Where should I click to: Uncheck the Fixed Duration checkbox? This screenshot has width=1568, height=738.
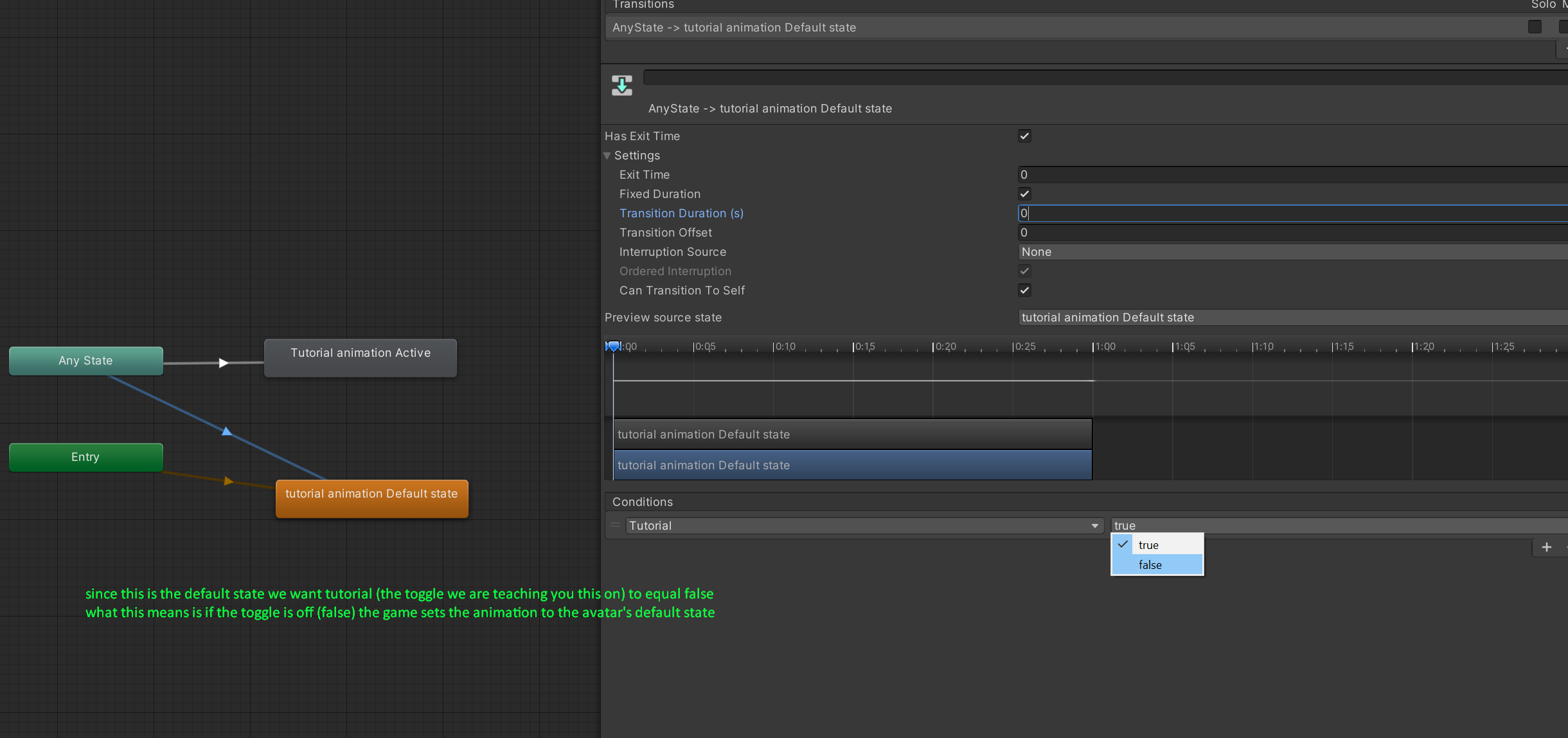click(x=1024, y=194)
